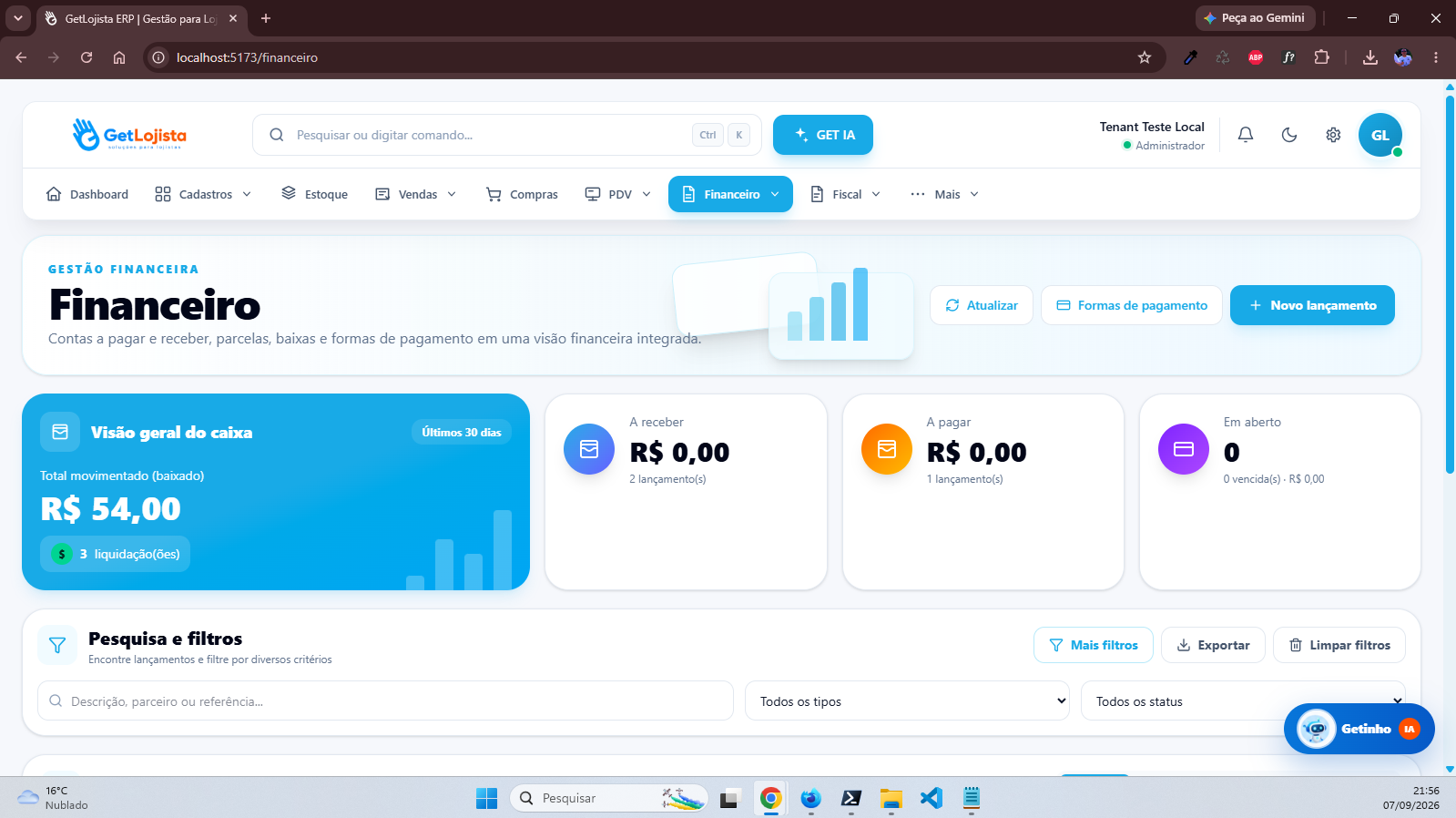Click the GET IA button
Viewport: 1456px width, 818px height.
point(823,135)
